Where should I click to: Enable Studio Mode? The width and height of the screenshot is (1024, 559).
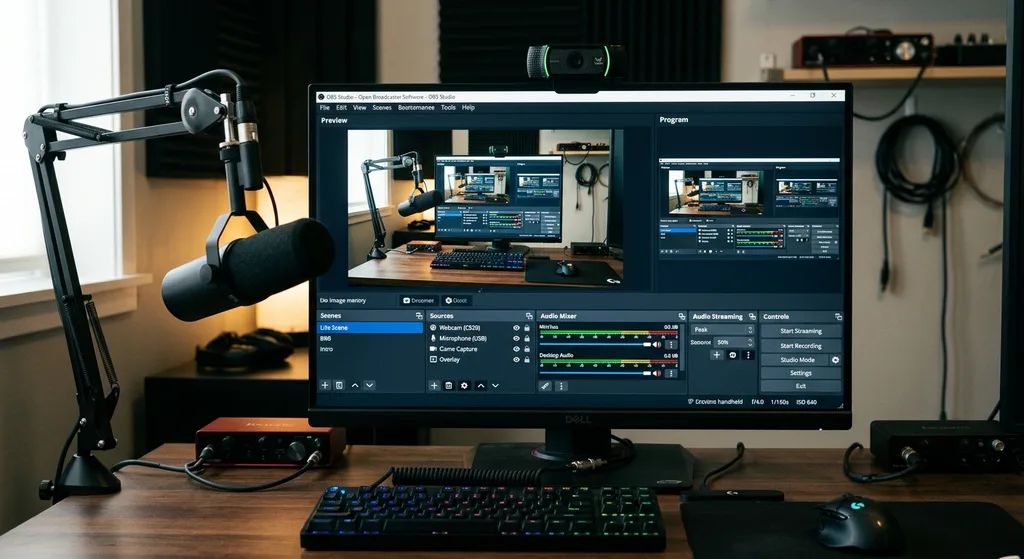795,360
